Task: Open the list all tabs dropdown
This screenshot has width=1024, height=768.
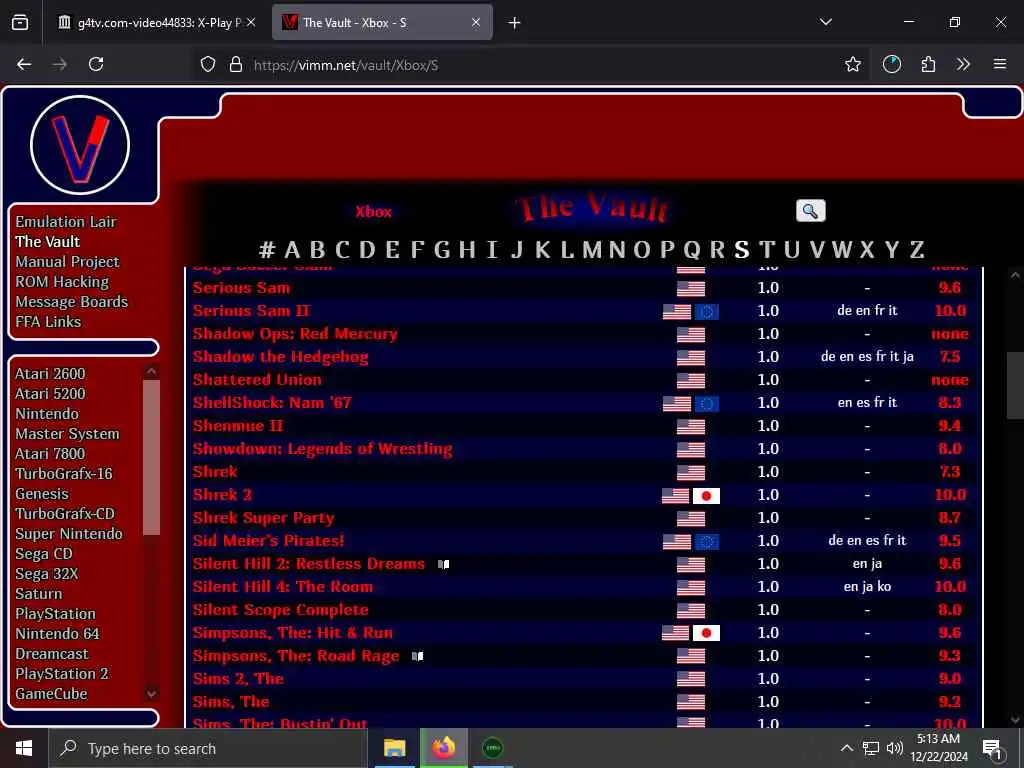Action: 825,22
